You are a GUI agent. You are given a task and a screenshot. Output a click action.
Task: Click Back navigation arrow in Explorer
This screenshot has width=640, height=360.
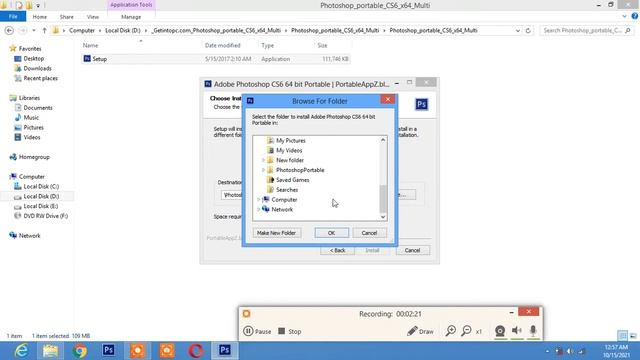pos(9,31)
